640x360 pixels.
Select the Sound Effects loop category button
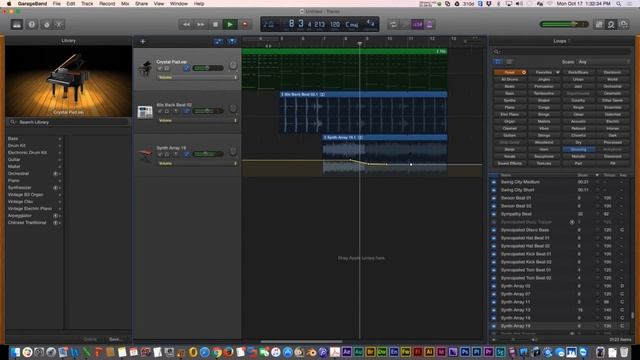(x=510, y=163)
